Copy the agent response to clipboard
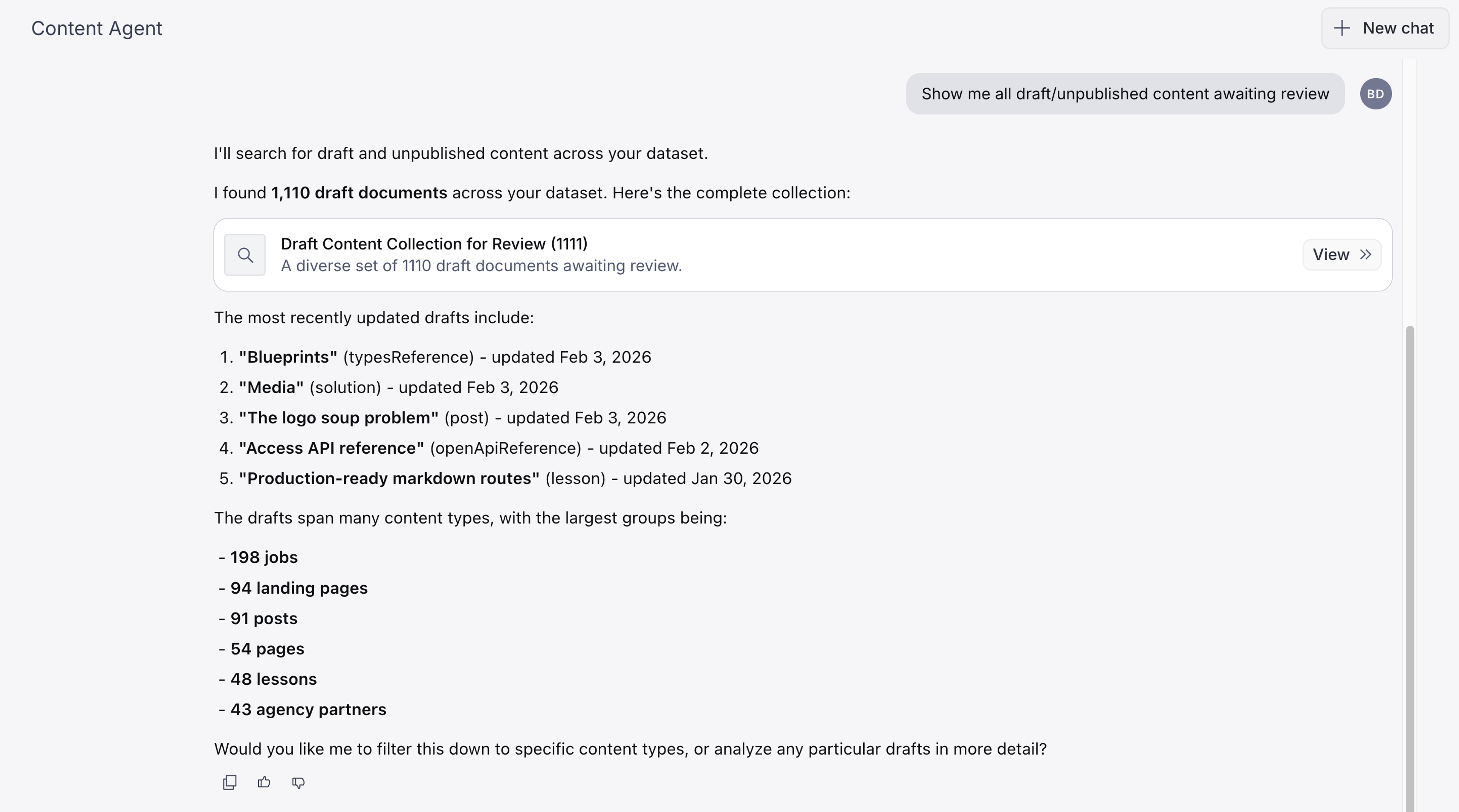 click(x=229, y=782)
